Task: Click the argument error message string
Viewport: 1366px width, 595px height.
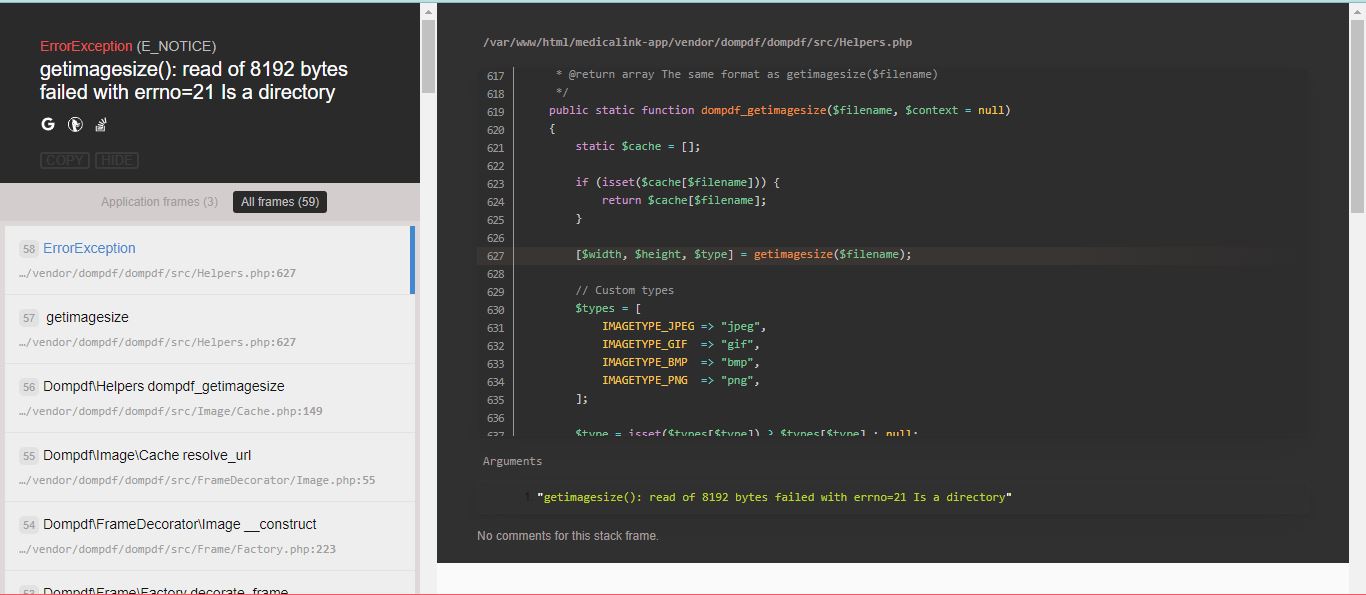Action: (x=774, y=498)
